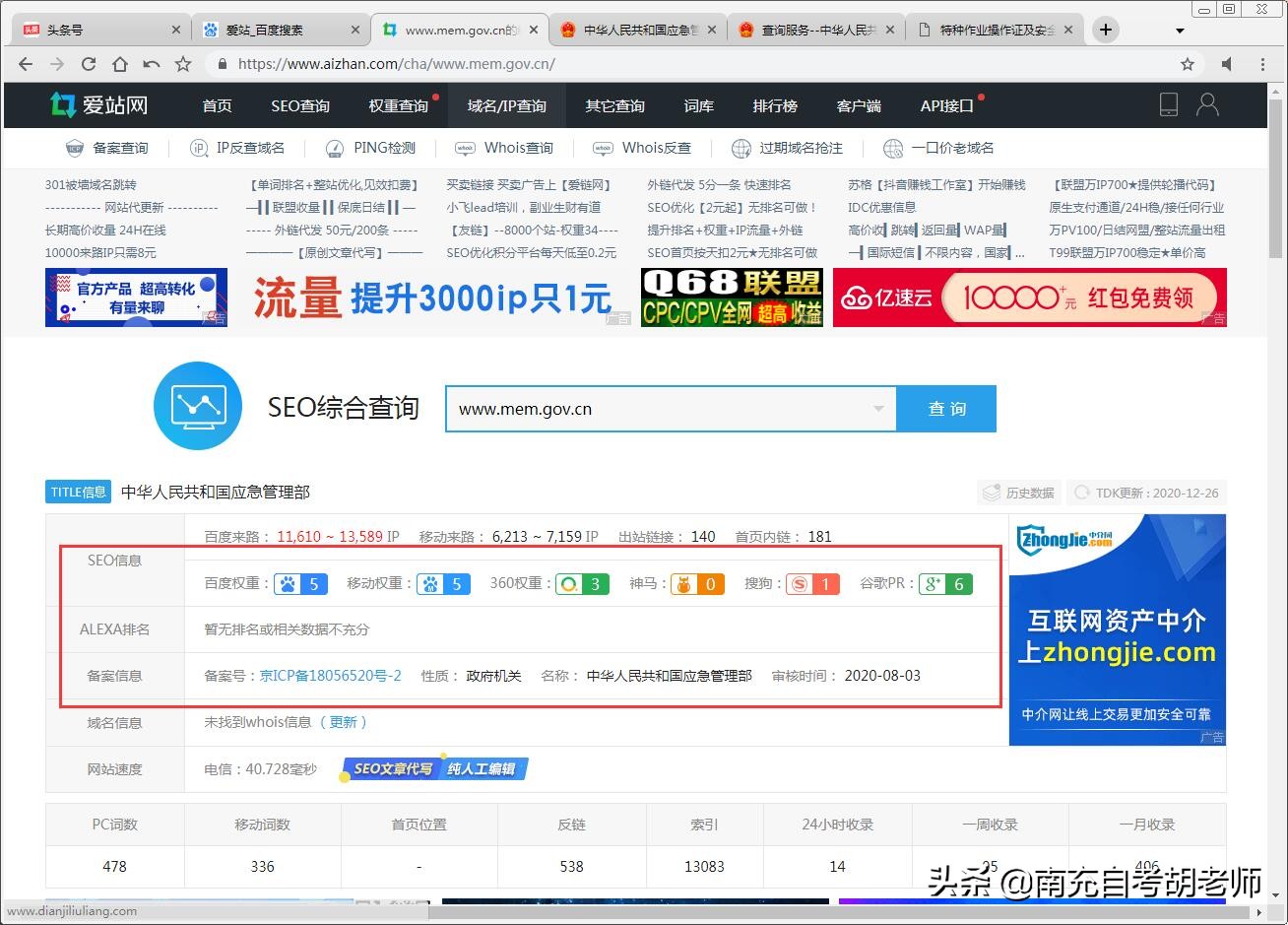
Task: Click the domain search input field
Action: [x=671, y=409]
